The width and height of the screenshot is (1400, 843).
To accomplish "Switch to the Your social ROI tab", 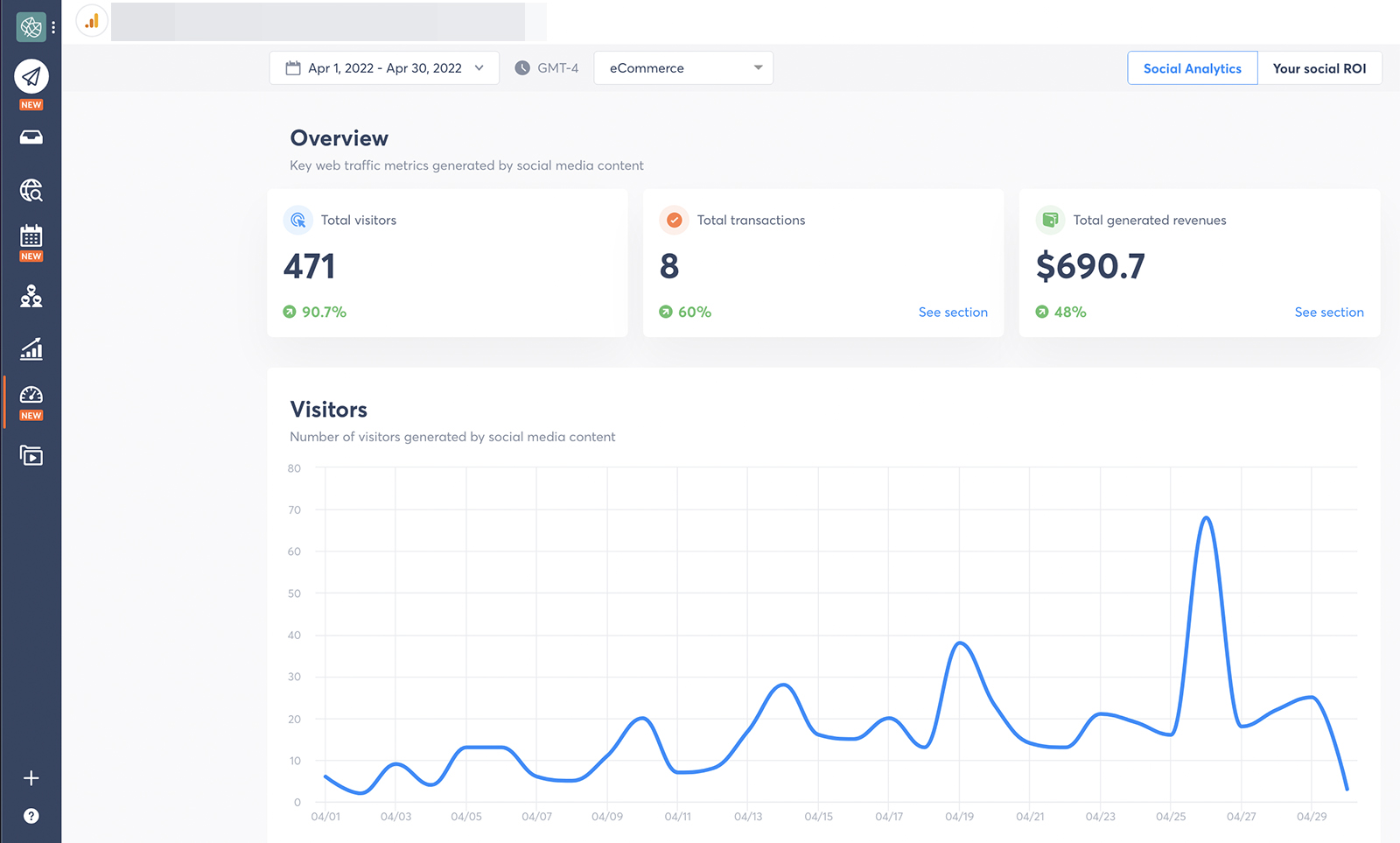I will pos(1319,68).
